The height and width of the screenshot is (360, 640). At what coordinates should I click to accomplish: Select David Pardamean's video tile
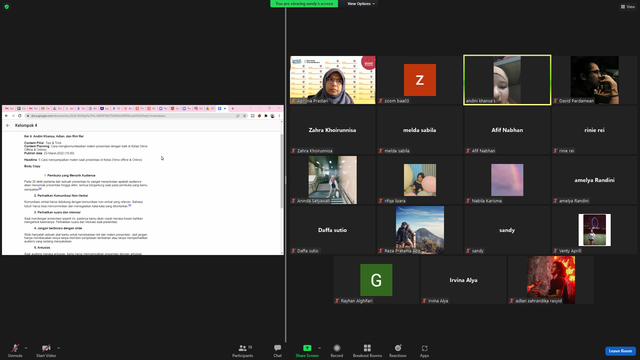pyautogui.click(x=594, y=80)
